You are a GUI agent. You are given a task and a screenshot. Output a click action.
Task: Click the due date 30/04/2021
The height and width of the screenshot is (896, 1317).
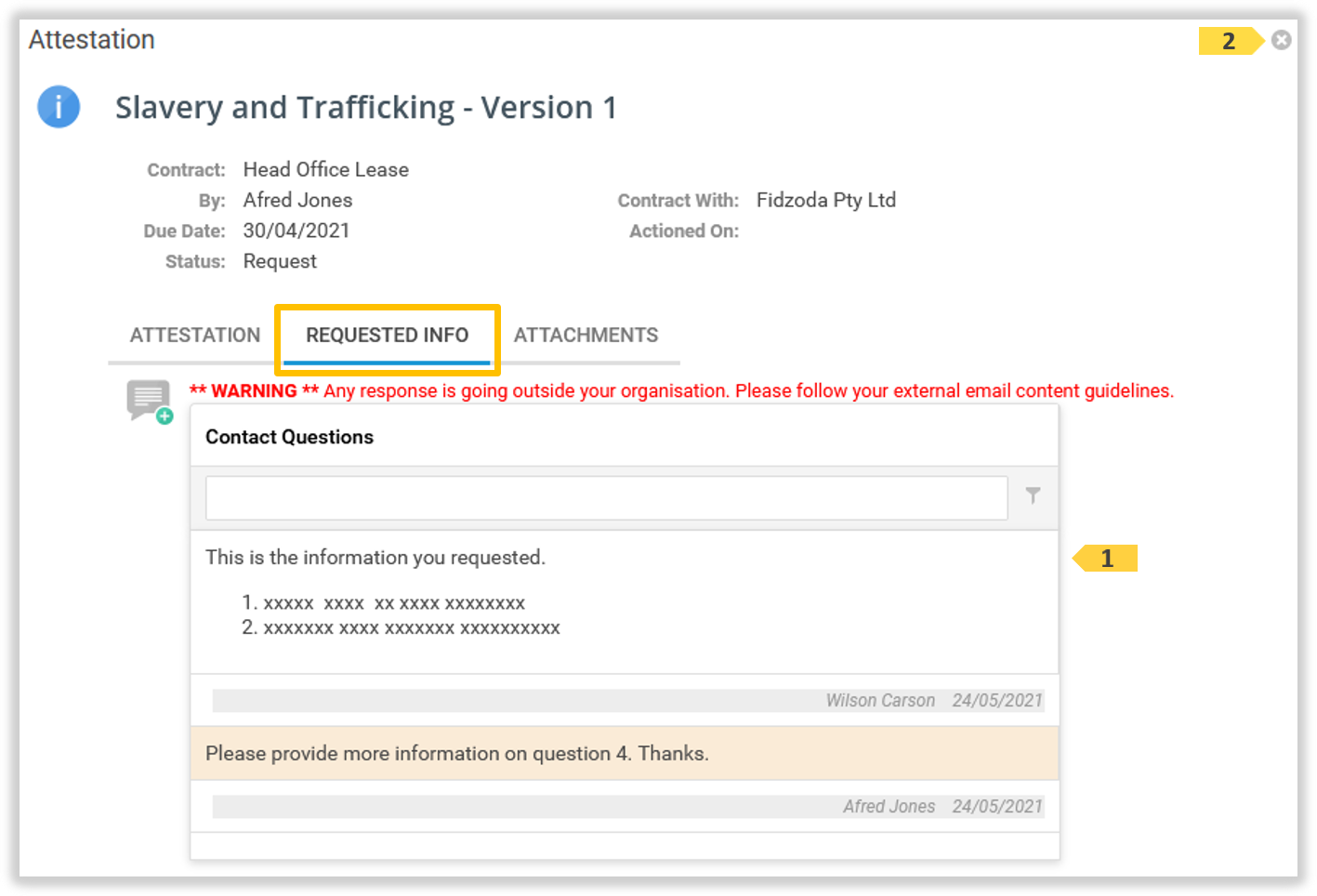[296, 231]
